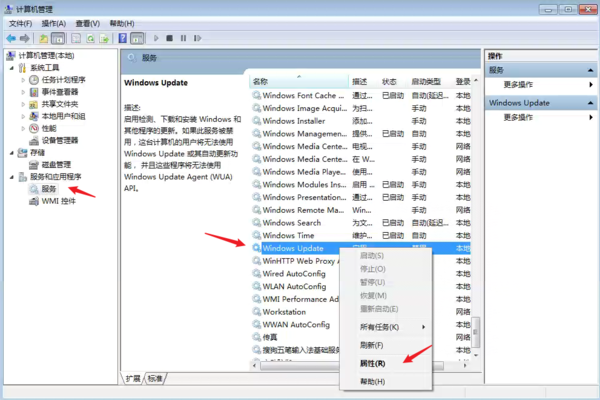Choose 属性(R) from the context menu
The height and width of the screenshot is (400, 600).
click(x=372, y=363)
